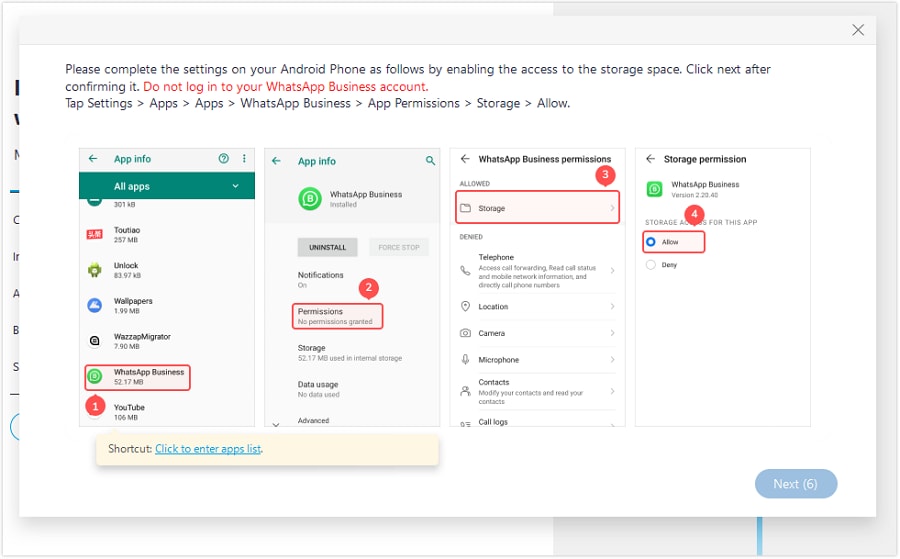The image size is (900, 559).
Task: Click the Toutiao app icon
Action: coord(95,234)
